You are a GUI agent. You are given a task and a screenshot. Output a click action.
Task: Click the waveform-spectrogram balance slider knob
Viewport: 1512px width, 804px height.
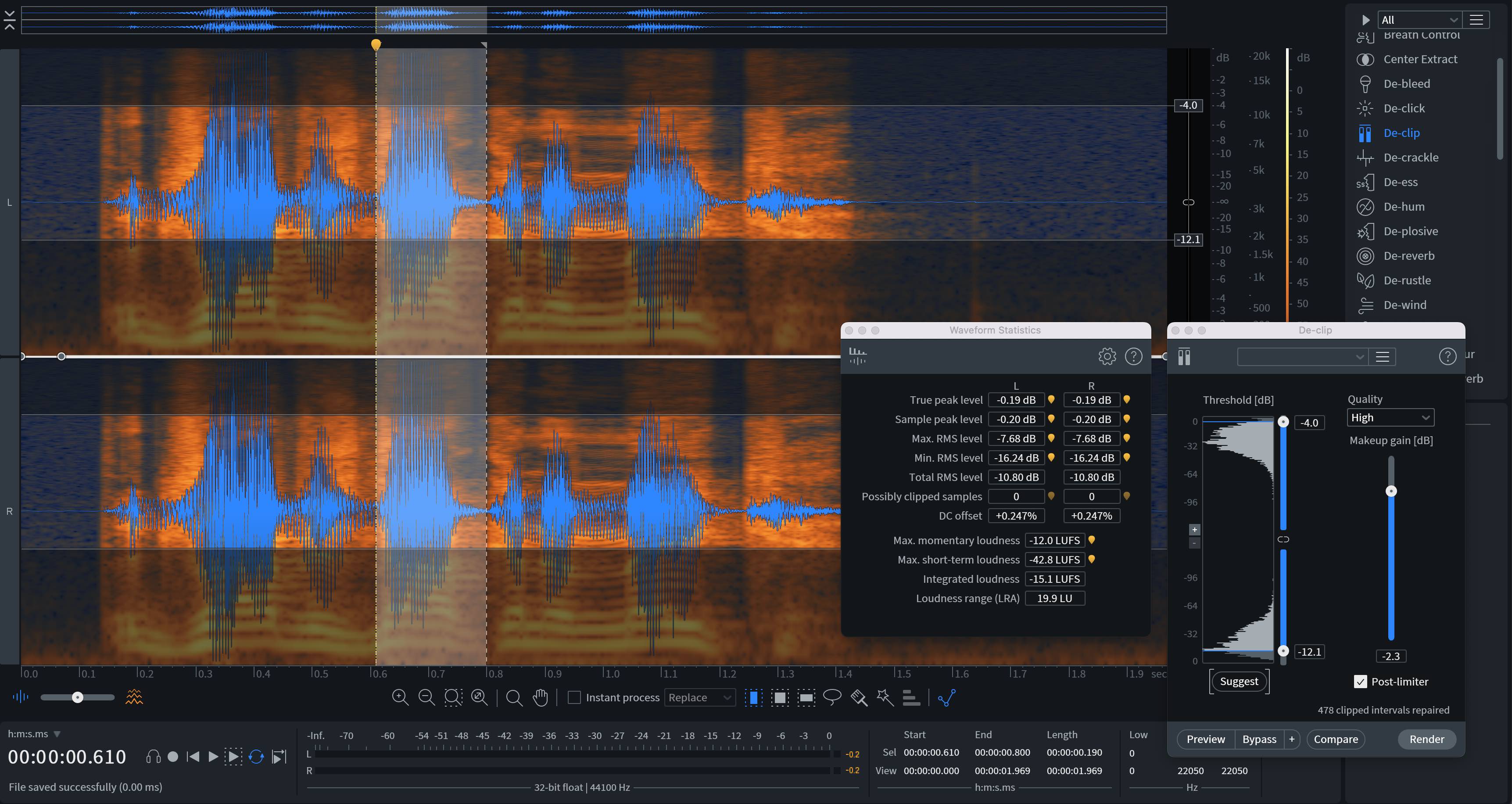click(78, 697)
